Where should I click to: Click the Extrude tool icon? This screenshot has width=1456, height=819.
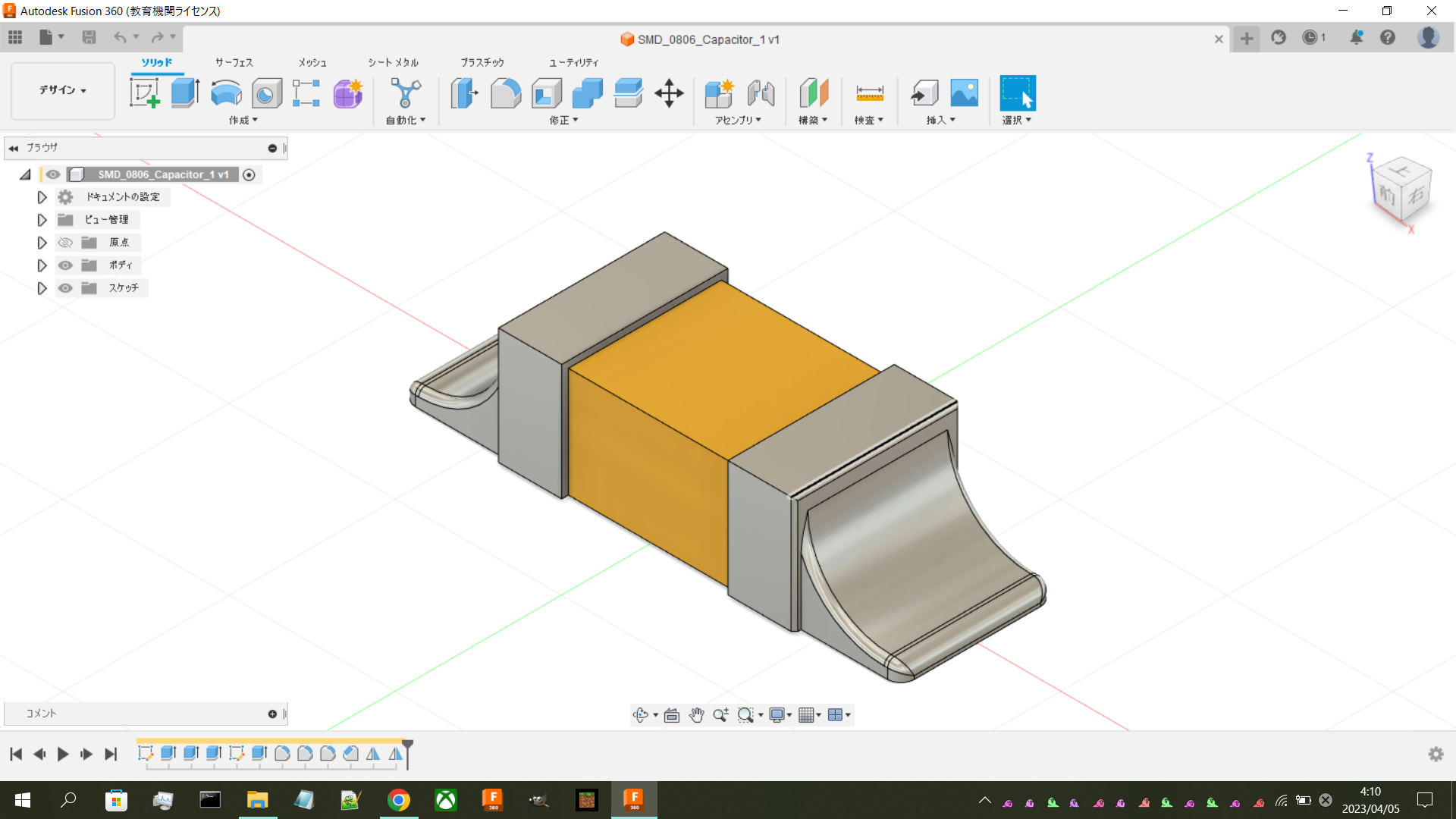(185, 93)
